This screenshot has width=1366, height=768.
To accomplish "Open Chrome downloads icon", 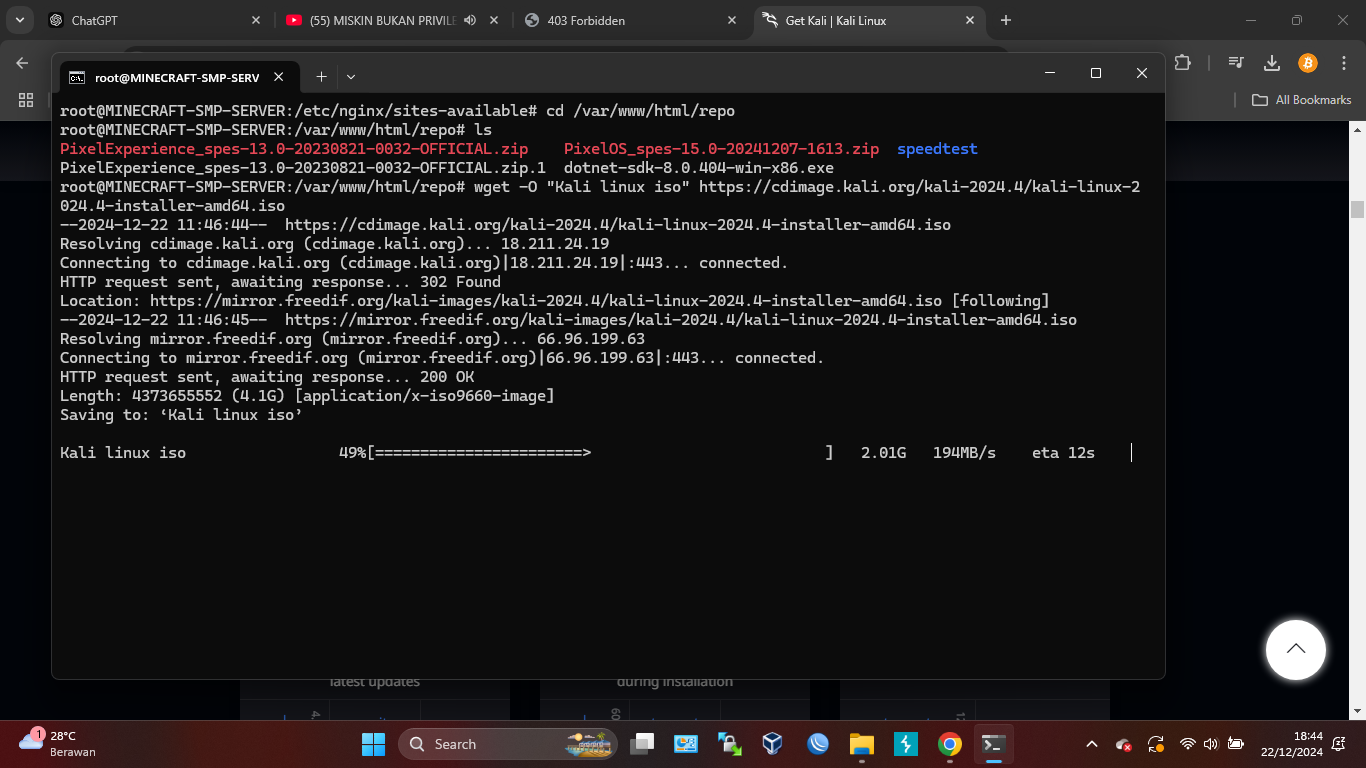I will (1272, 62).
